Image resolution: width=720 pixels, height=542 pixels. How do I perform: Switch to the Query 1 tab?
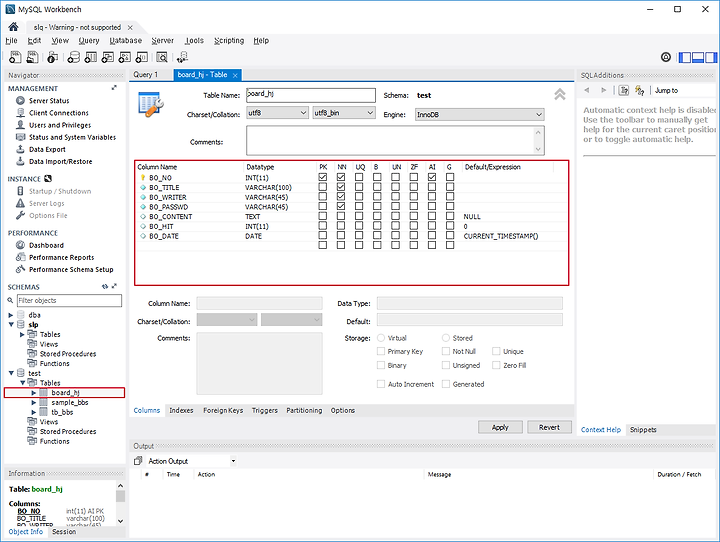click(x=146, y=74)
